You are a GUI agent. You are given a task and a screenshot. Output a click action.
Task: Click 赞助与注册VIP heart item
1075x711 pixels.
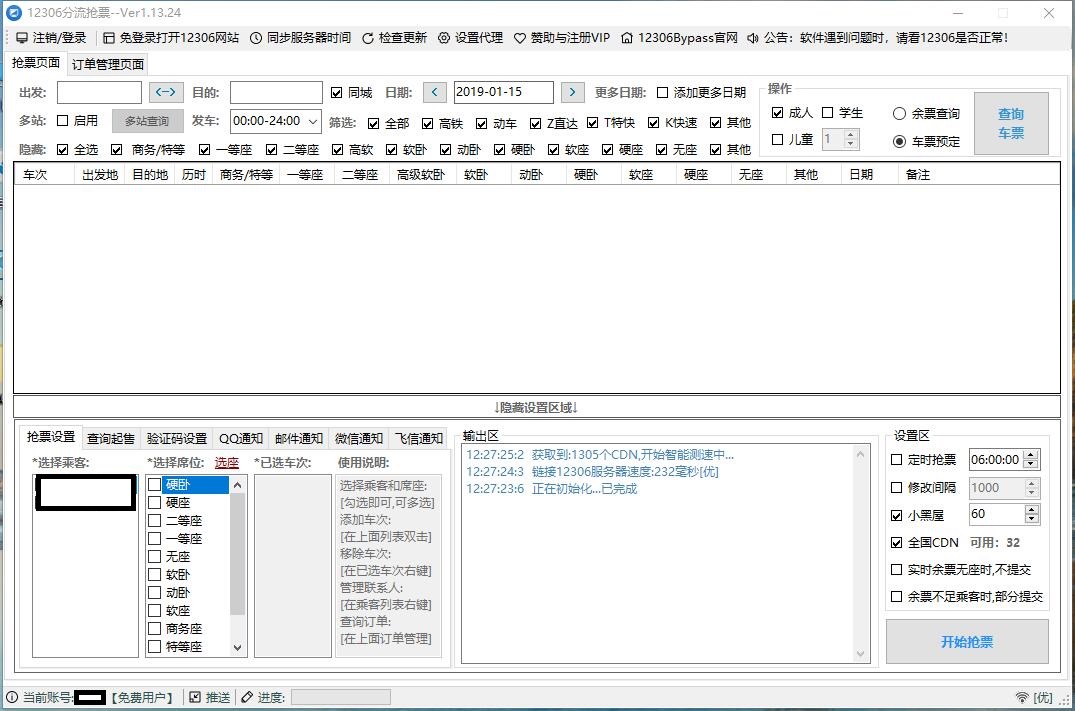click(x=561, y=38)
